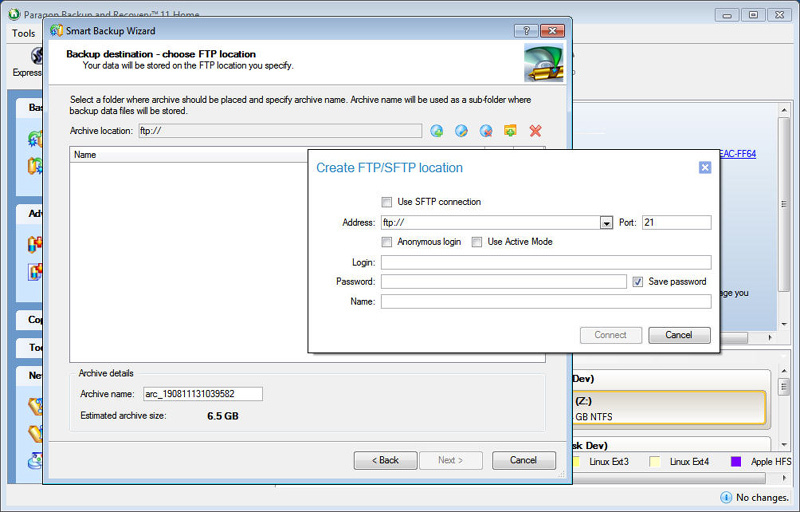Click the info icon next to No changes

tap(726, 497)
